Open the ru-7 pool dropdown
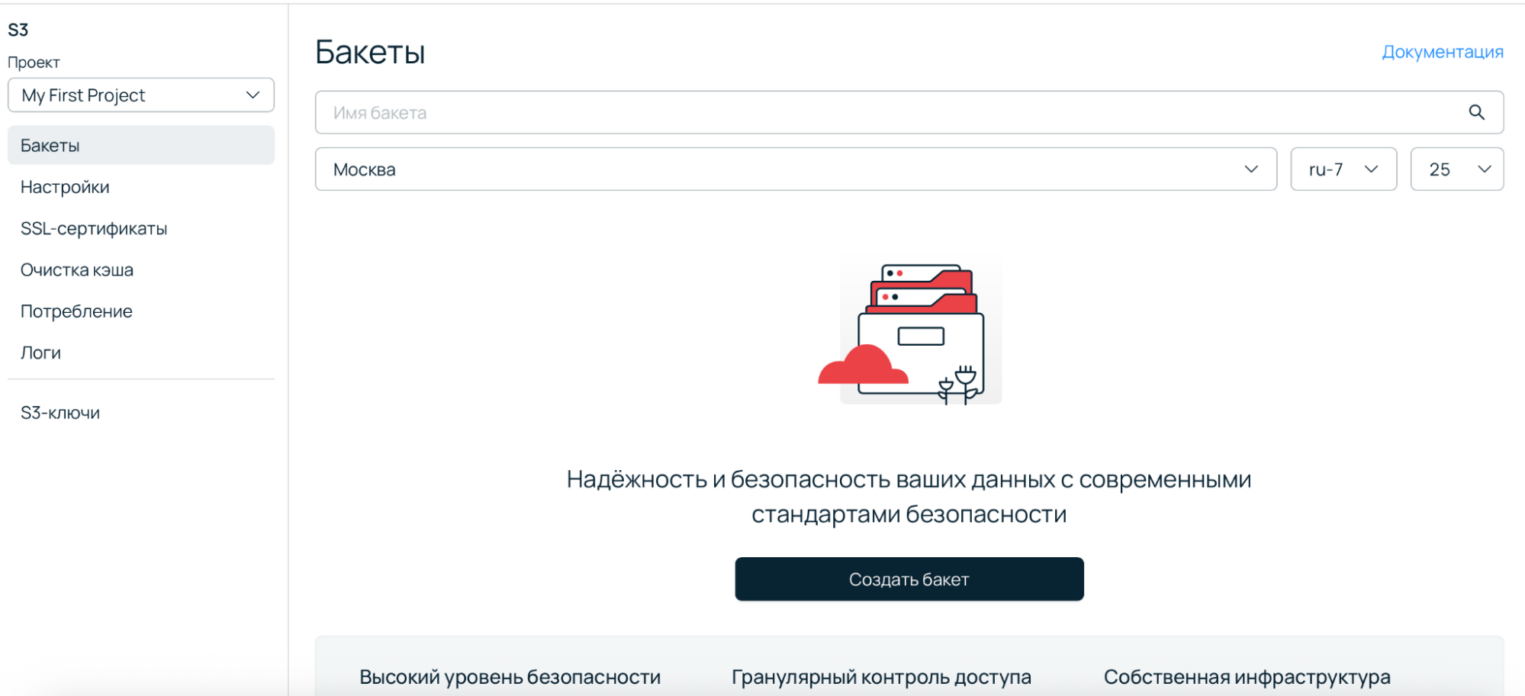Viewport: 1525px width, 696px height. coord(1343,169)
